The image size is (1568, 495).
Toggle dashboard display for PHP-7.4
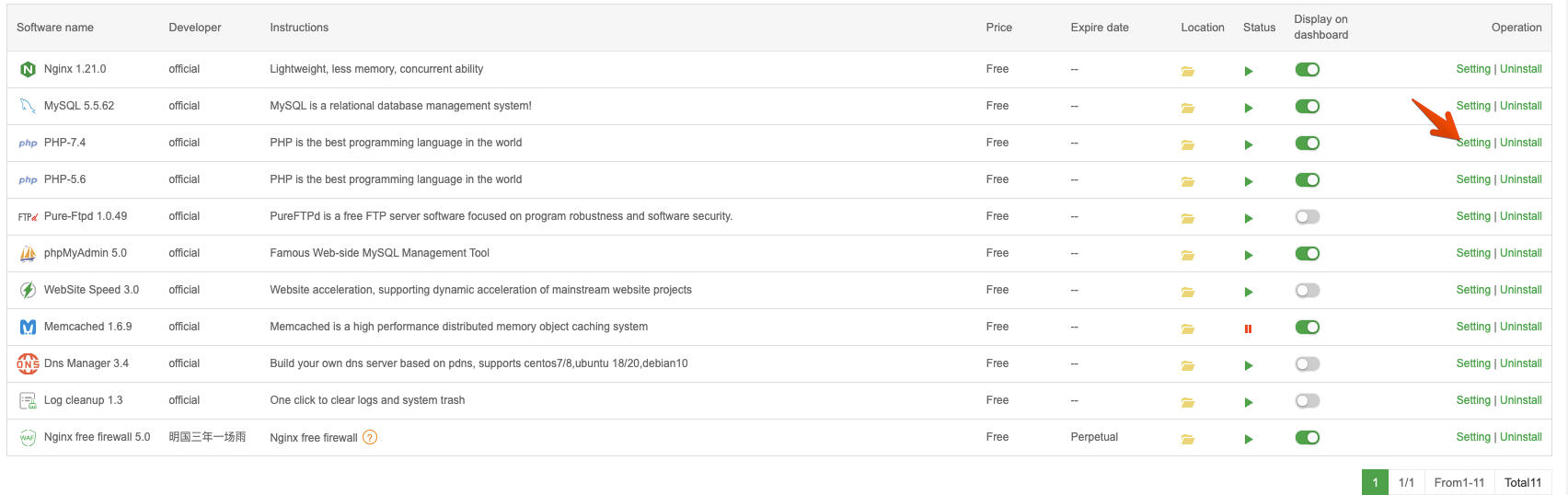pyautogui.click(x=1307, y=143)
